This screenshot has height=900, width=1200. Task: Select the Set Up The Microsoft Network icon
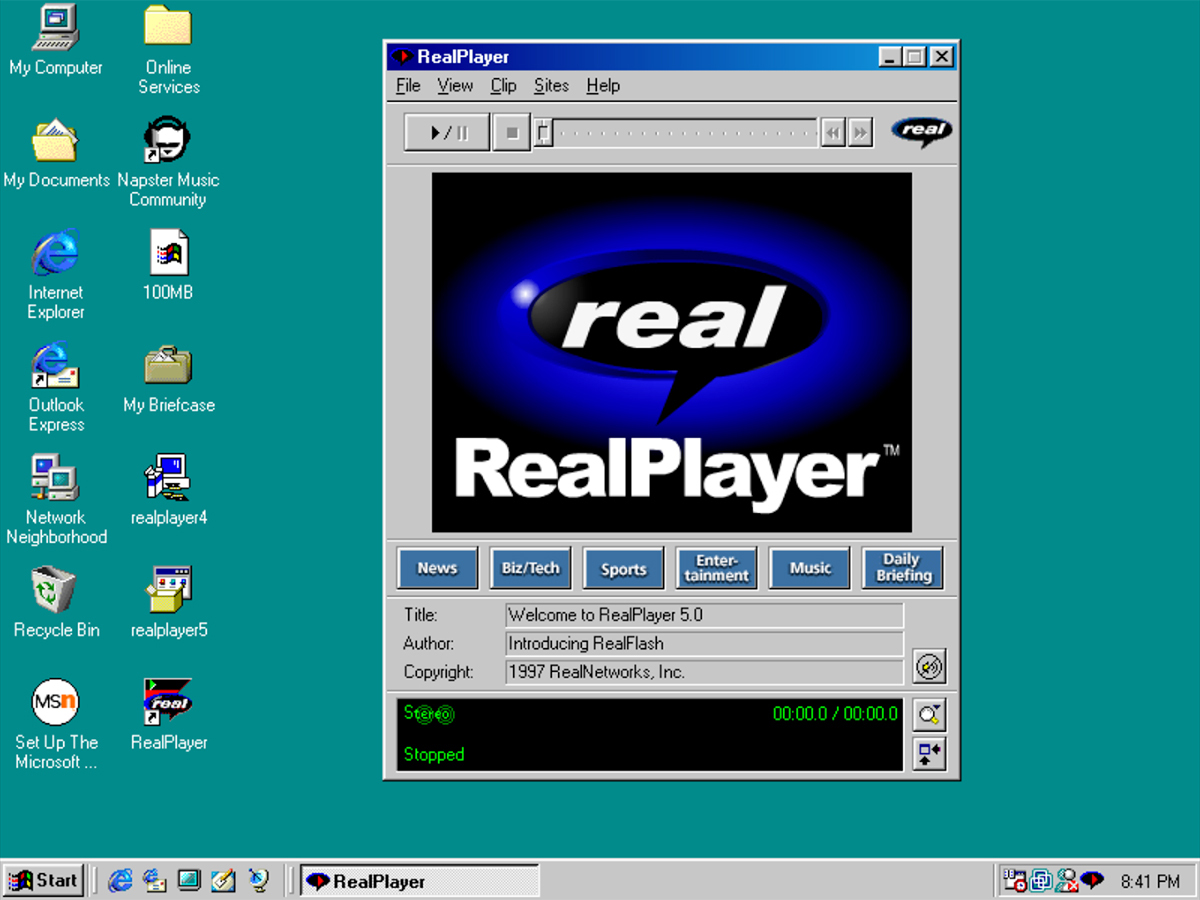(56, 725)
